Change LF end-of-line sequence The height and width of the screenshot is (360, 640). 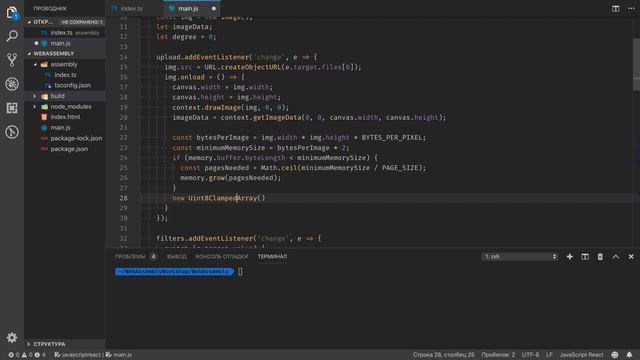tap(549, 355)
